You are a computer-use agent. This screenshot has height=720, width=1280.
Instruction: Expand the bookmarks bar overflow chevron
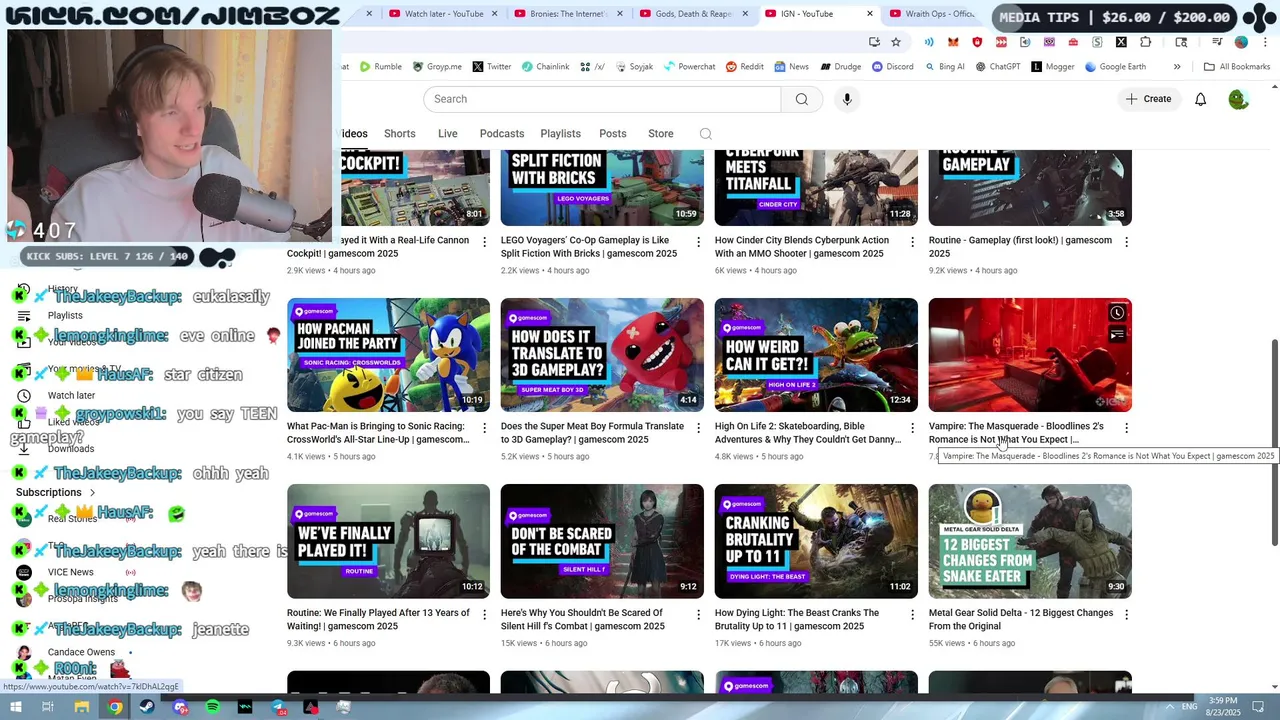(x=1177, y=67)
